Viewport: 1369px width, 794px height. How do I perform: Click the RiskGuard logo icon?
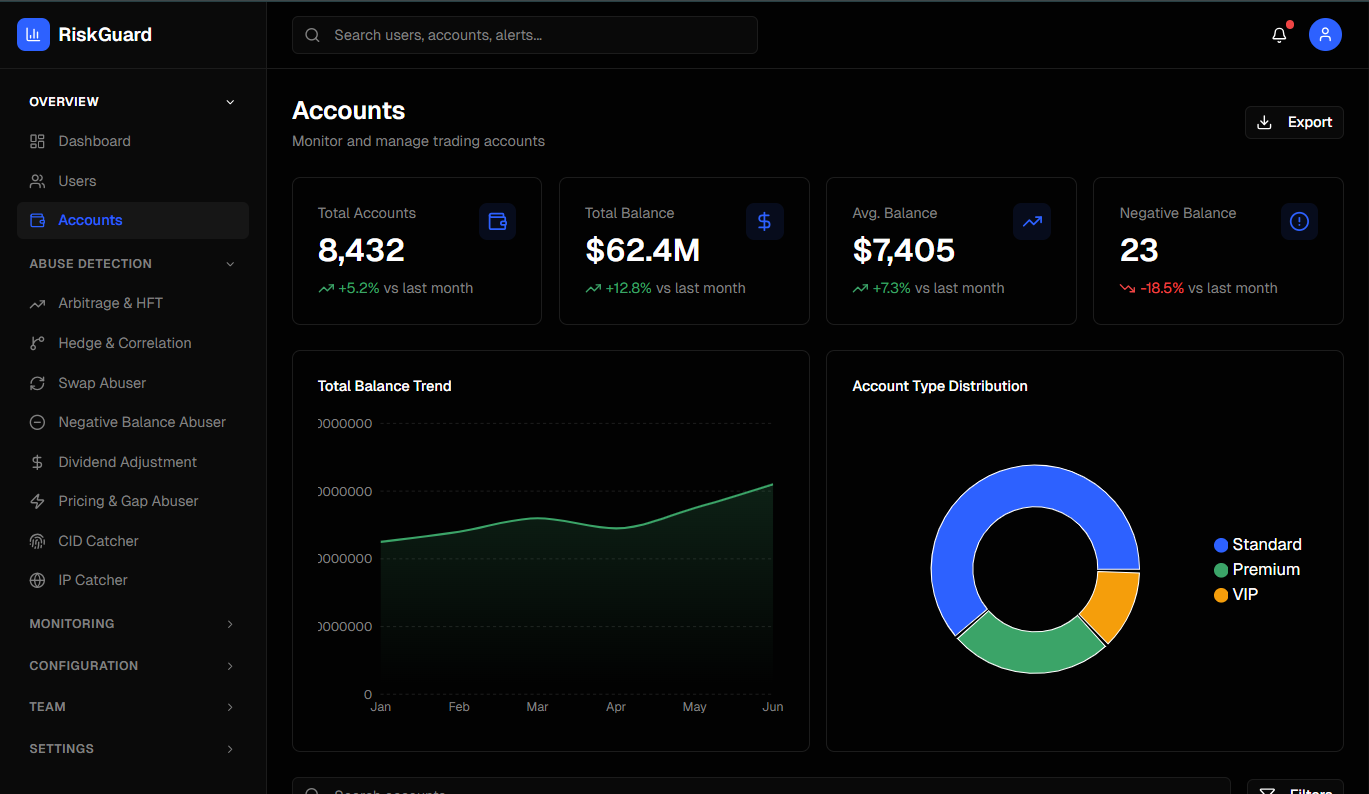pyautogui.click(x=33, y=34)
